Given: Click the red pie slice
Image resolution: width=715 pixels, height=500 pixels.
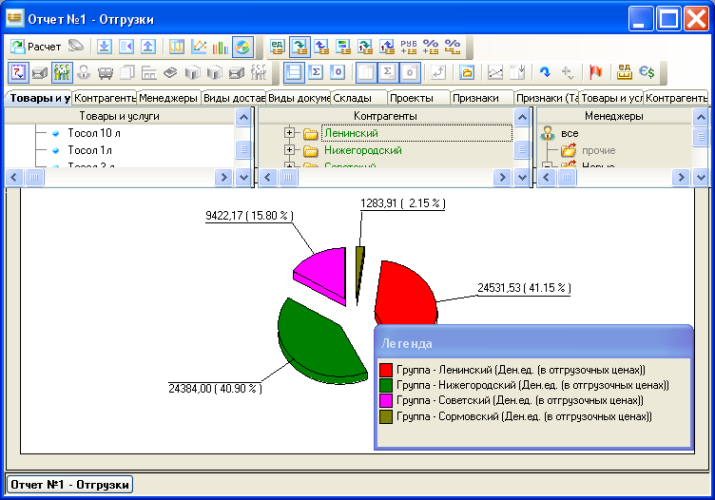Looking at the screenshot, I should pos(404,294).
